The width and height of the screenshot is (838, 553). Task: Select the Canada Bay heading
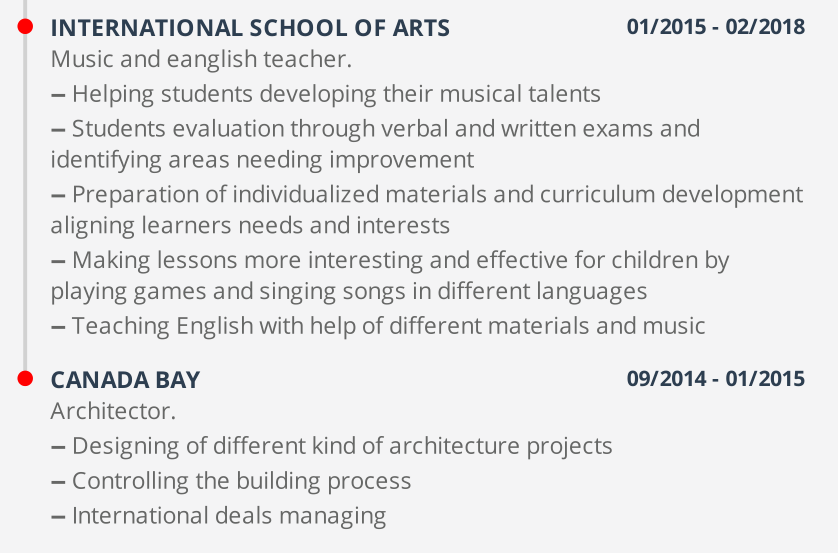click(x=125, y=380)
